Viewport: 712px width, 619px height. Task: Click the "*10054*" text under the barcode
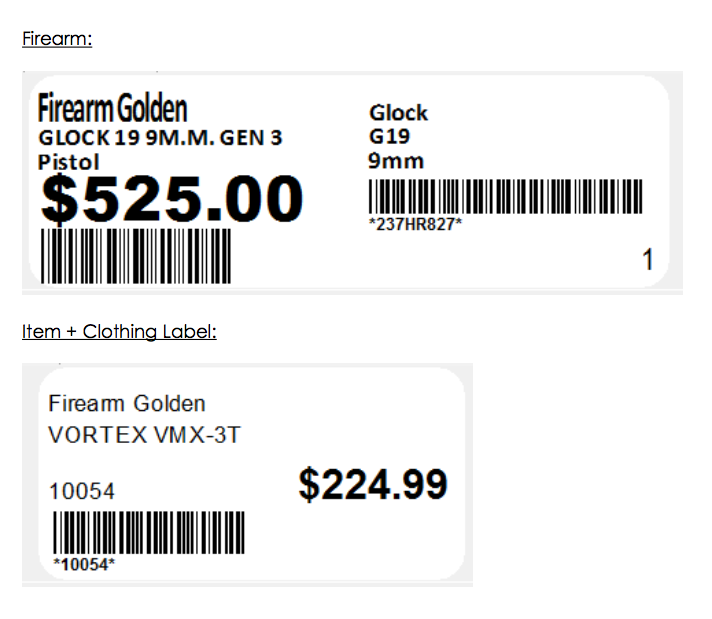pos(84,564)
